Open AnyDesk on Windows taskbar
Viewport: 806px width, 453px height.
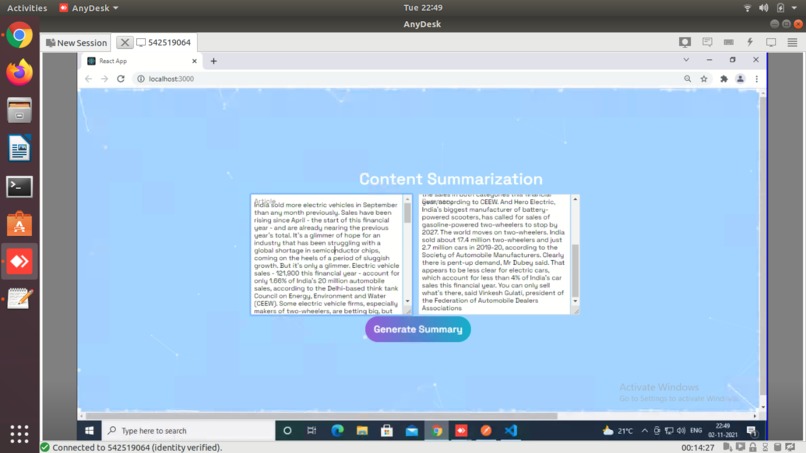461,430
